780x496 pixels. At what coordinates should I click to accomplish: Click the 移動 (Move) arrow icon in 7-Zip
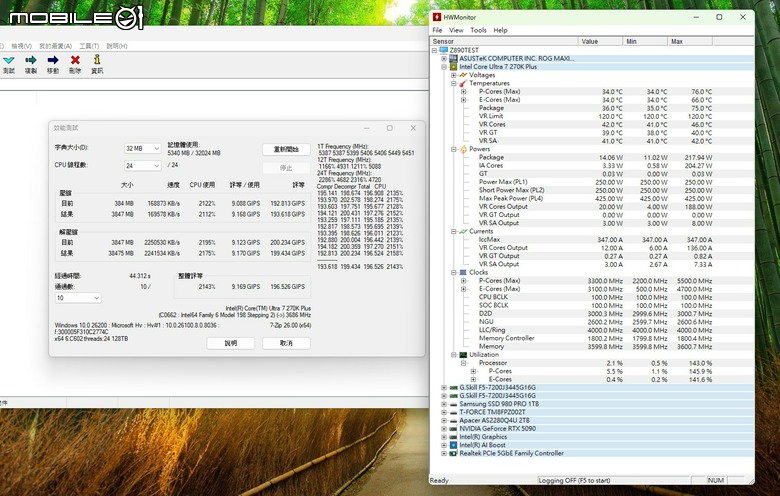click(x=53, y=60)
